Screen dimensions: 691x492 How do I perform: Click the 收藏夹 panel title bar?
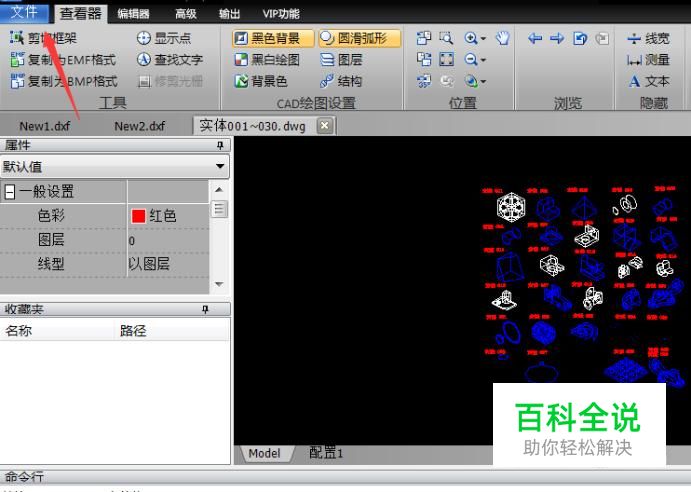[115, 309]
